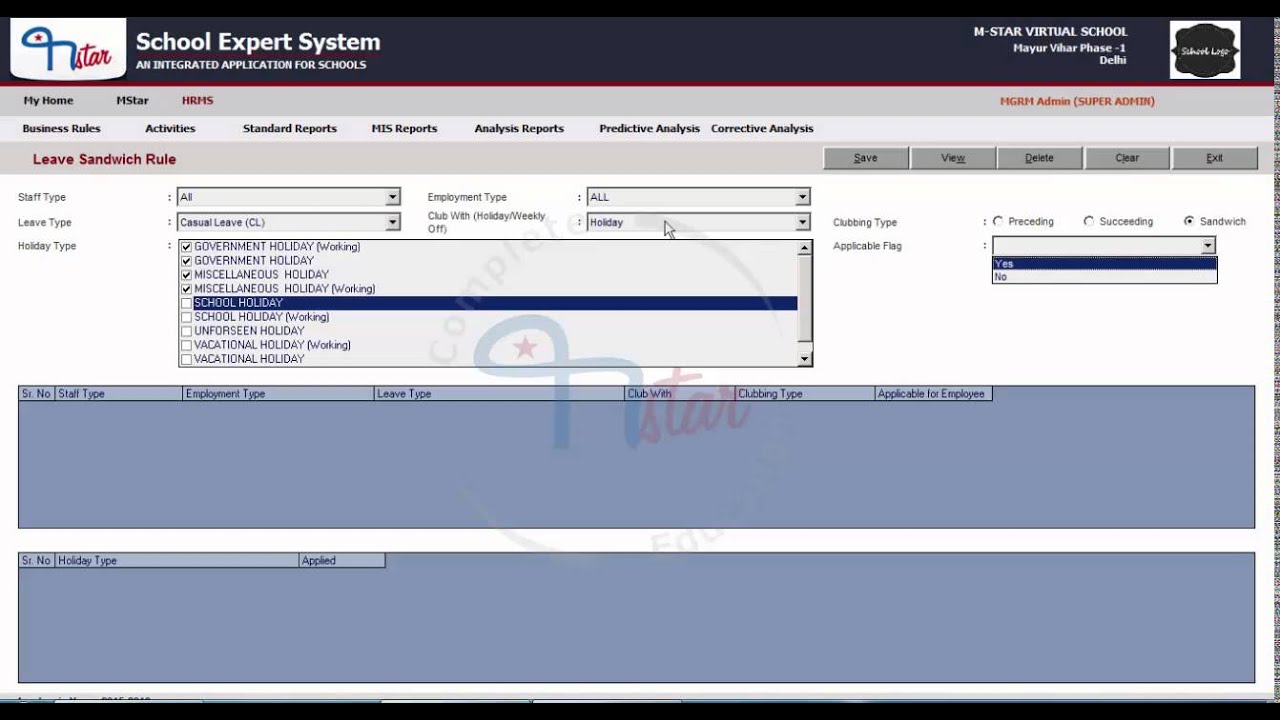The width and height of the screenshot is (1280, 720).
Task: Click the Applied column header
Action: [x=342, y=561]
